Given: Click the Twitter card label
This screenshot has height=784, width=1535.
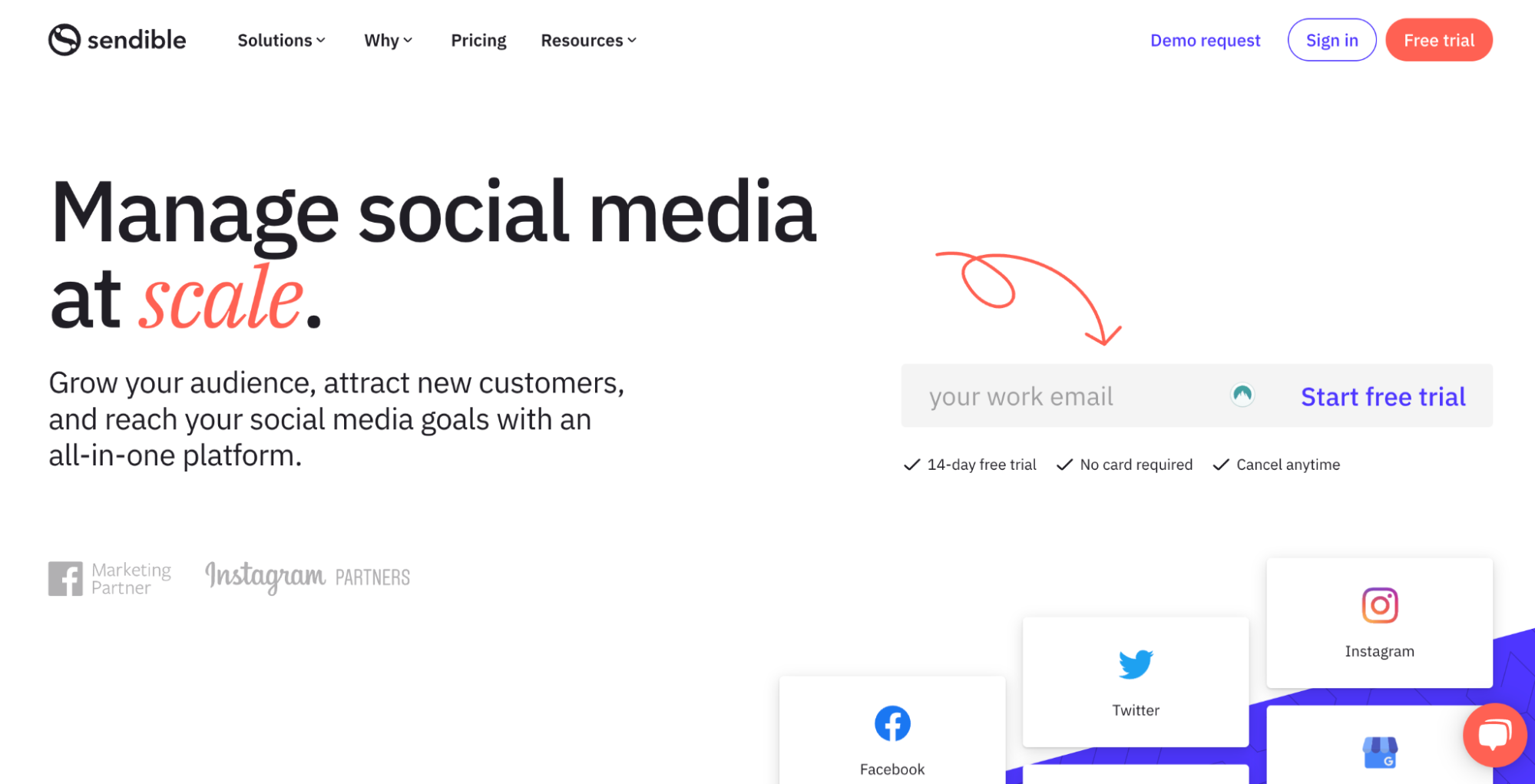Looking at the screenshot, I should tap(1135, 710).
